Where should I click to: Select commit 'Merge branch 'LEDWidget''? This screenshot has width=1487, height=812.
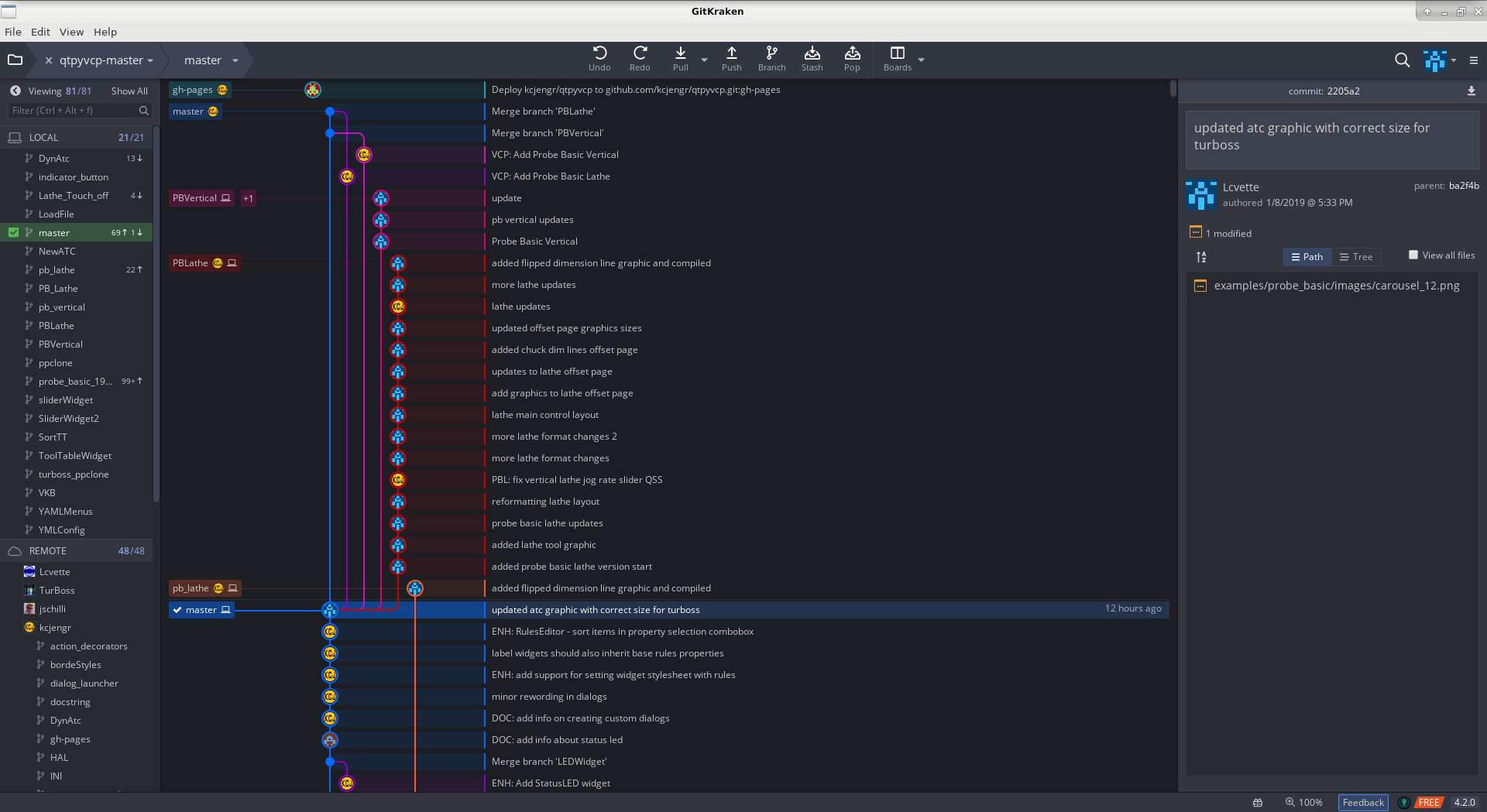click(x=549, y=762)
